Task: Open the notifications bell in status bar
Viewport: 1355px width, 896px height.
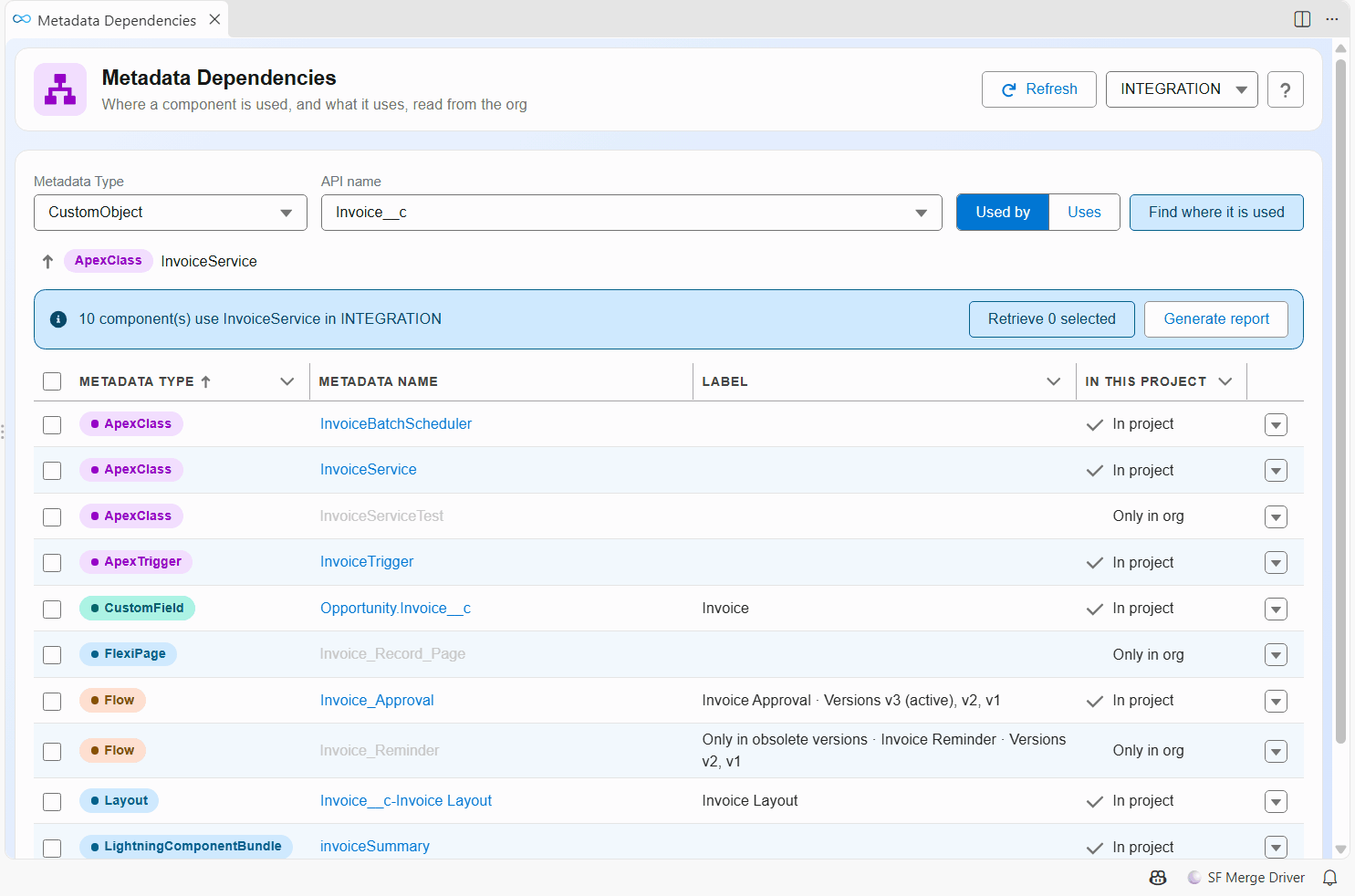Action: [1330, 878]
